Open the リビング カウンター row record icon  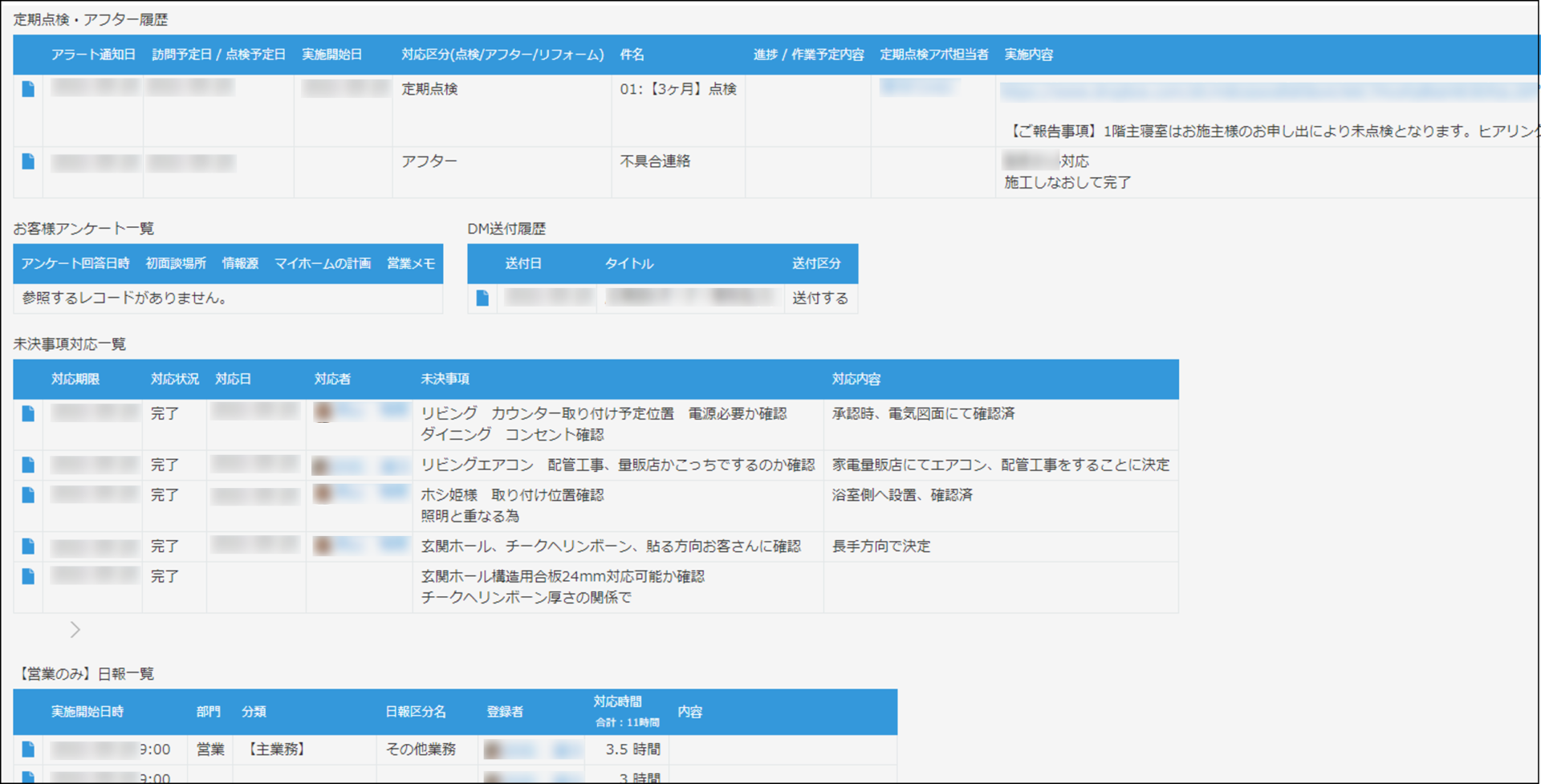(28, 413)
